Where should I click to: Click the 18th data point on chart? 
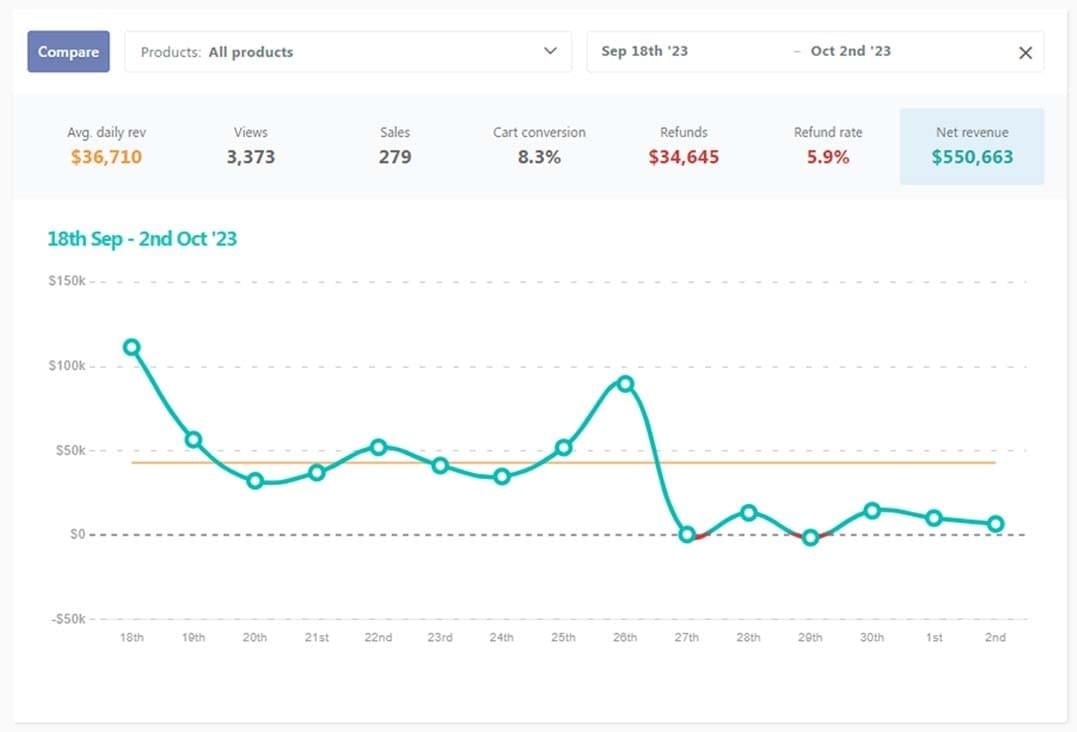131,348
